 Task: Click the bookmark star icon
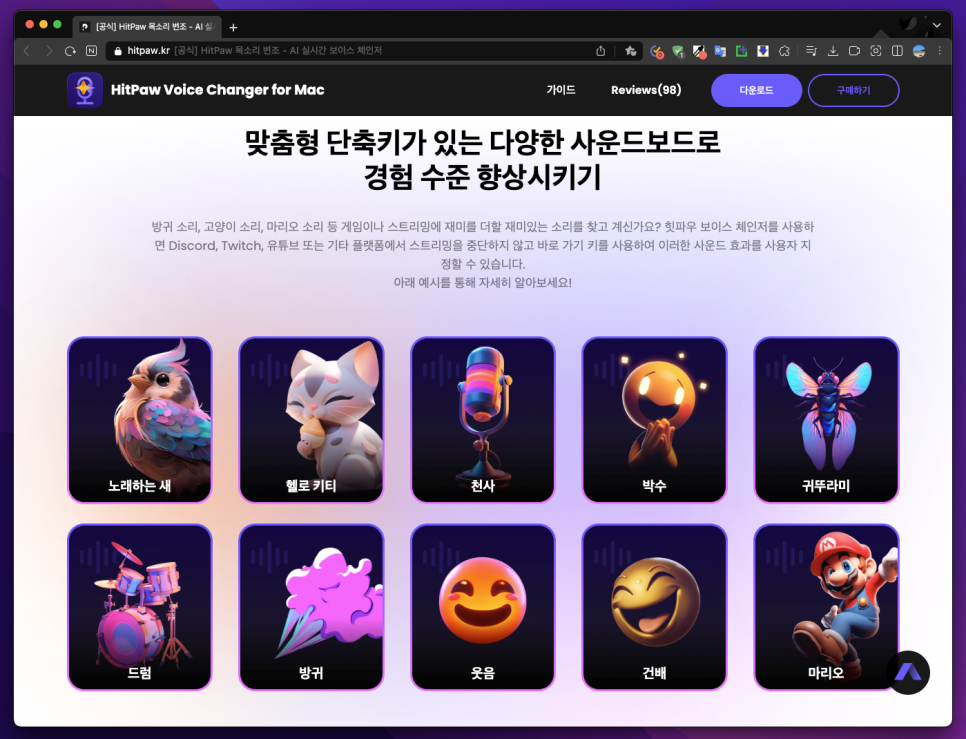point(630,50)
